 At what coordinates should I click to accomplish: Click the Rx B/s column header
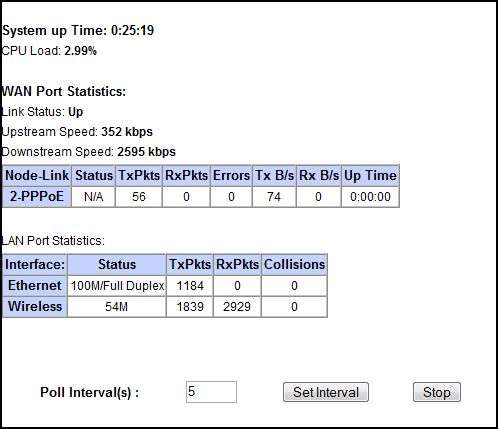point(319,175)
